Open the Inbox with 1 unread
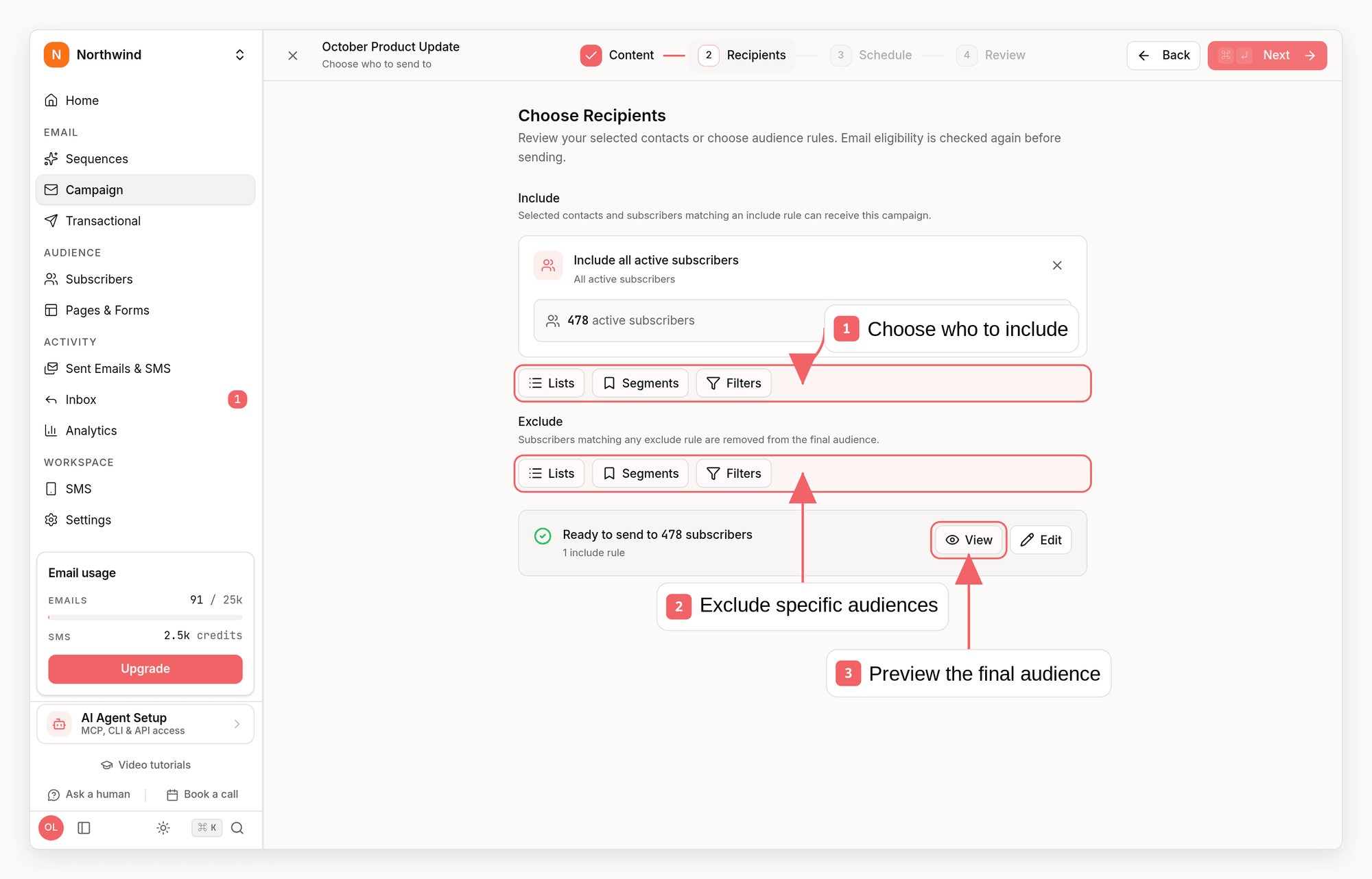Viewport: 1372px width, 879px height. 145,399
